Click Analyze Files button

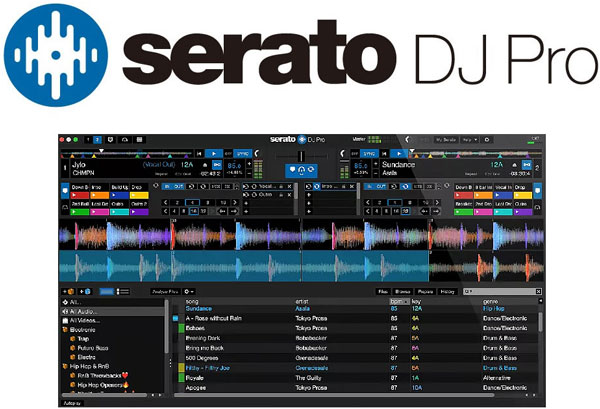click(165, 292)
